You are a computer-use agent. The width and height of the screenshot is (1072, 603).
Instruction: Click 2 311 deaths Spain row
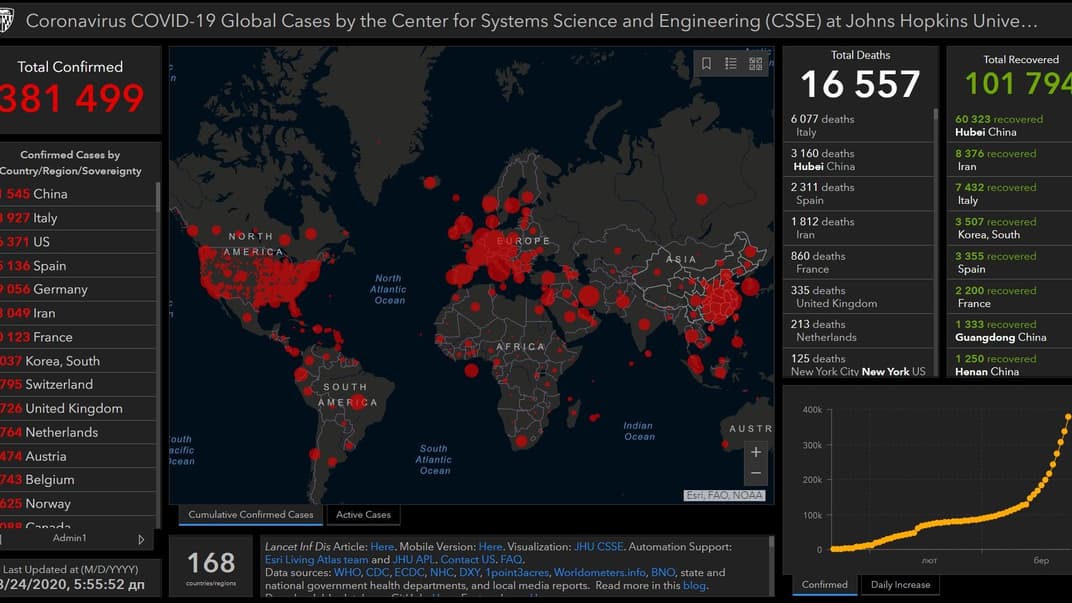858,193
